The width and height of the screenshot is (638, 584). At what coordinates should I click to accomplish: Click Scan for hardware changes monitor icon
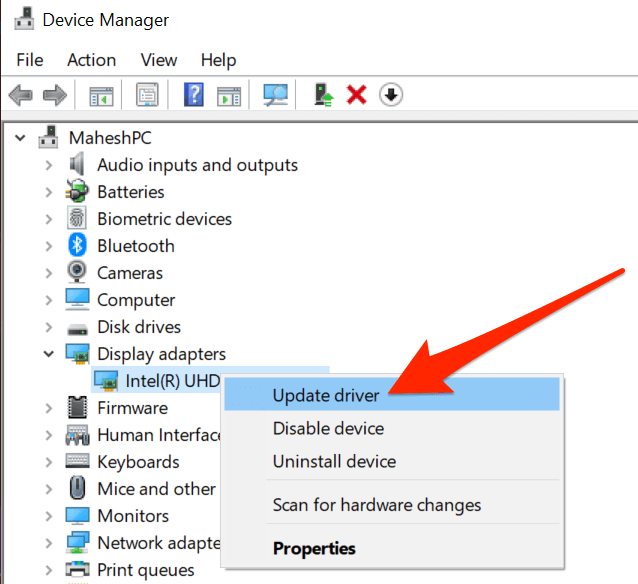point(275,95)
